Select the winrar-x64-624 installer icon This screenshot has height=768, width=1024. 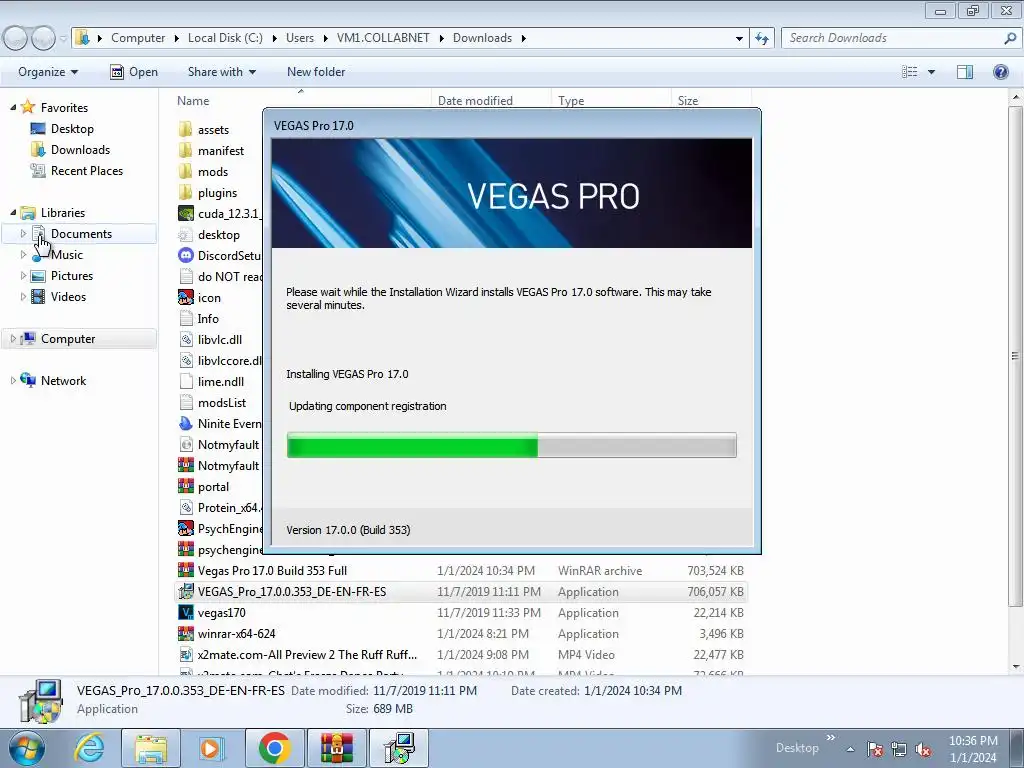[186, 633]
